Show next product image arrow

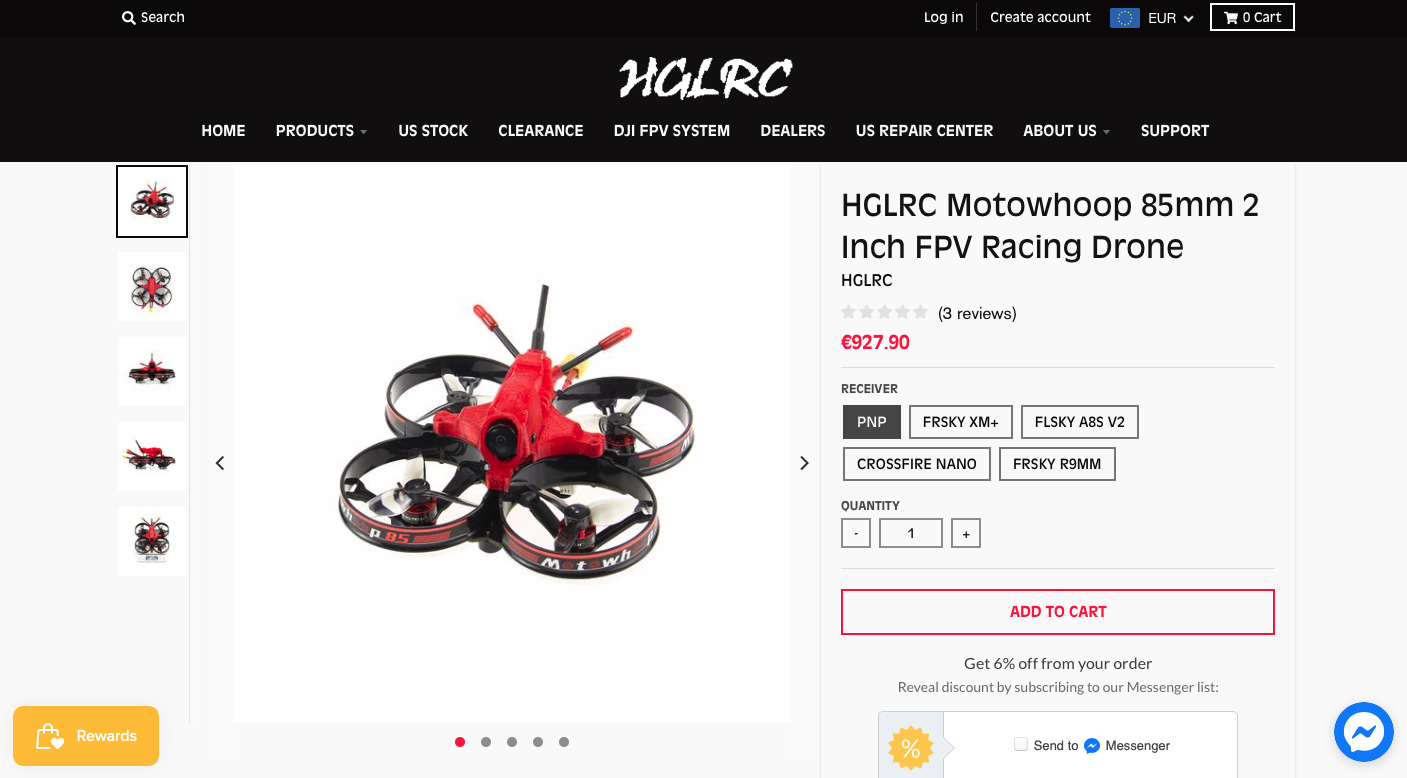click(804, 463)
